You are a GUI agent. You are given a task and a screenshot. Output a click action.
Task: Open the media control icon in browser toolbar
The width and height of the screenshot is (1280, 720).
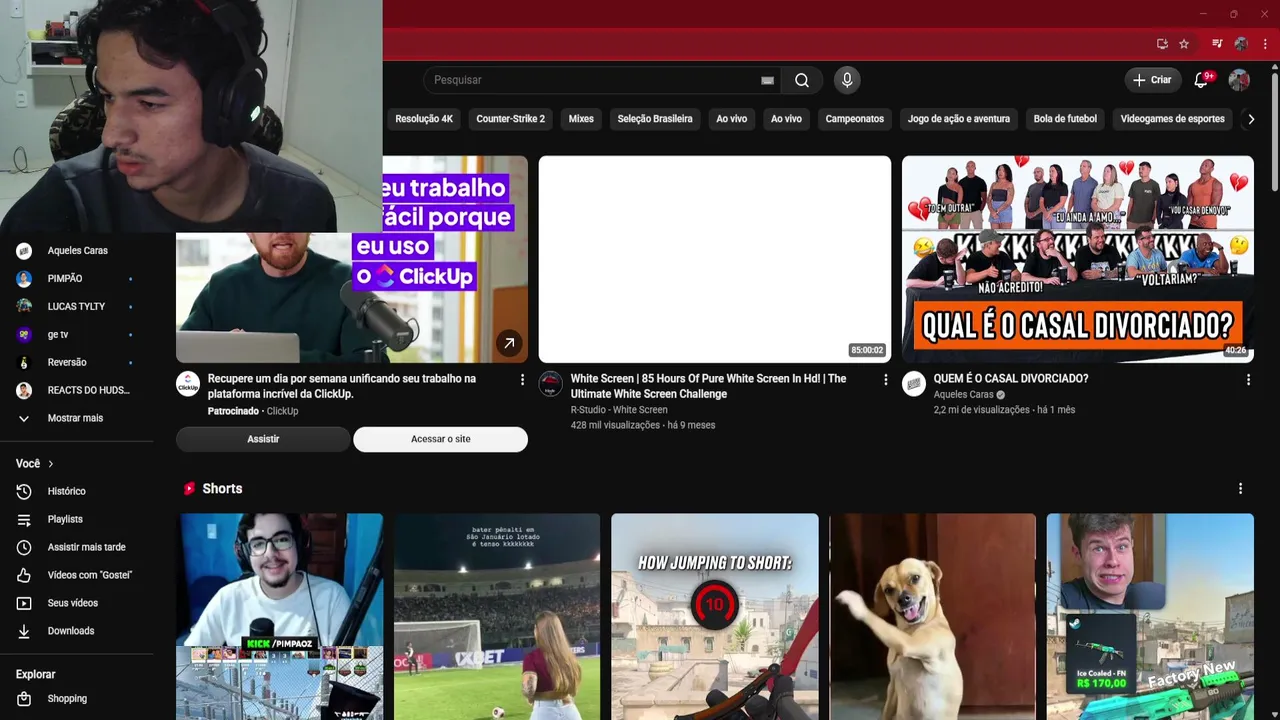click(x=1217, y=44)
